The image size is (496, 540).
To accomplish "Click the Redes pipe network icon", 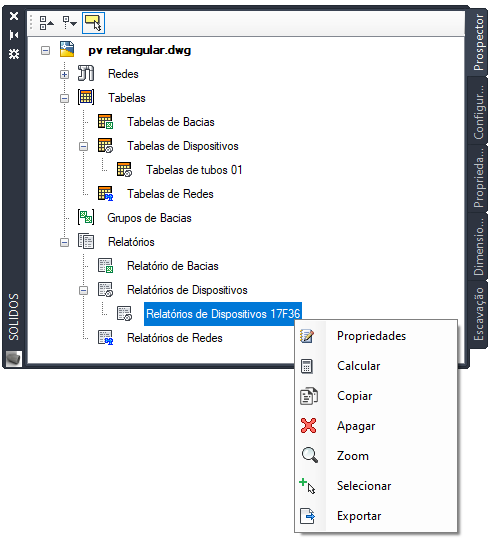I will pos(86,73).
